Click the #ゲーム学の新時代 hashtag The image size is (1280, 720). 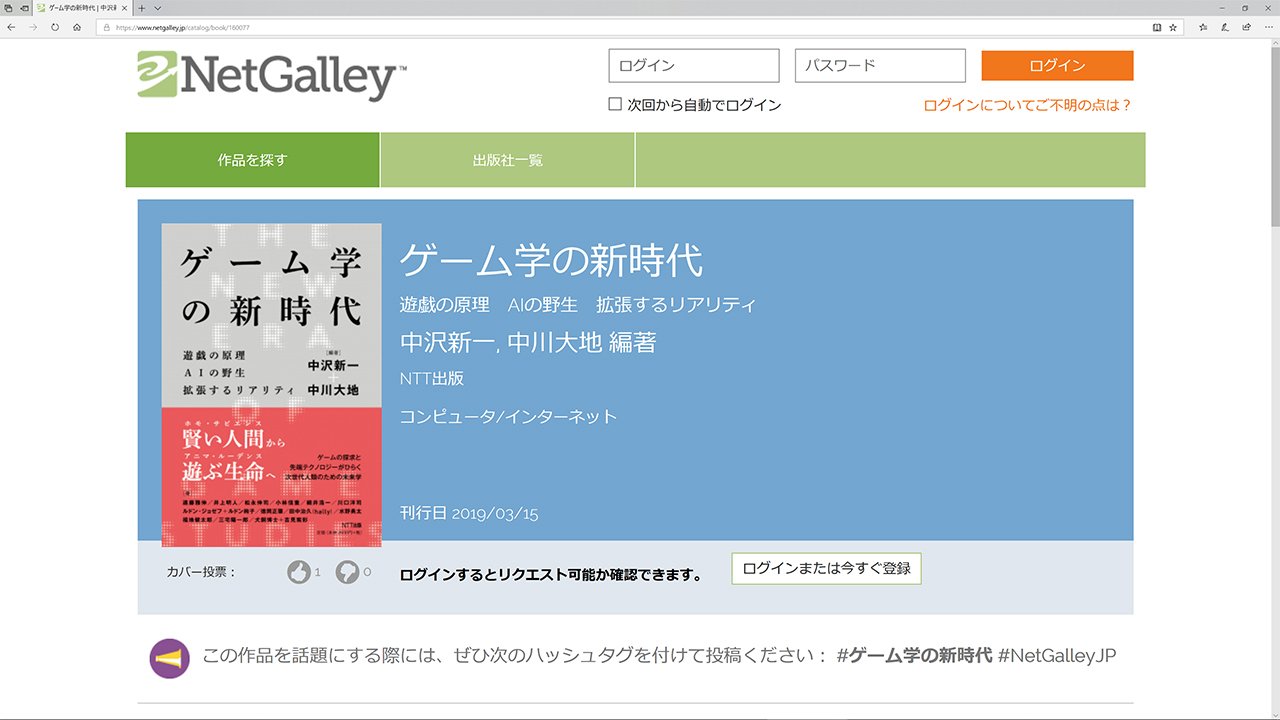(915, 656)
